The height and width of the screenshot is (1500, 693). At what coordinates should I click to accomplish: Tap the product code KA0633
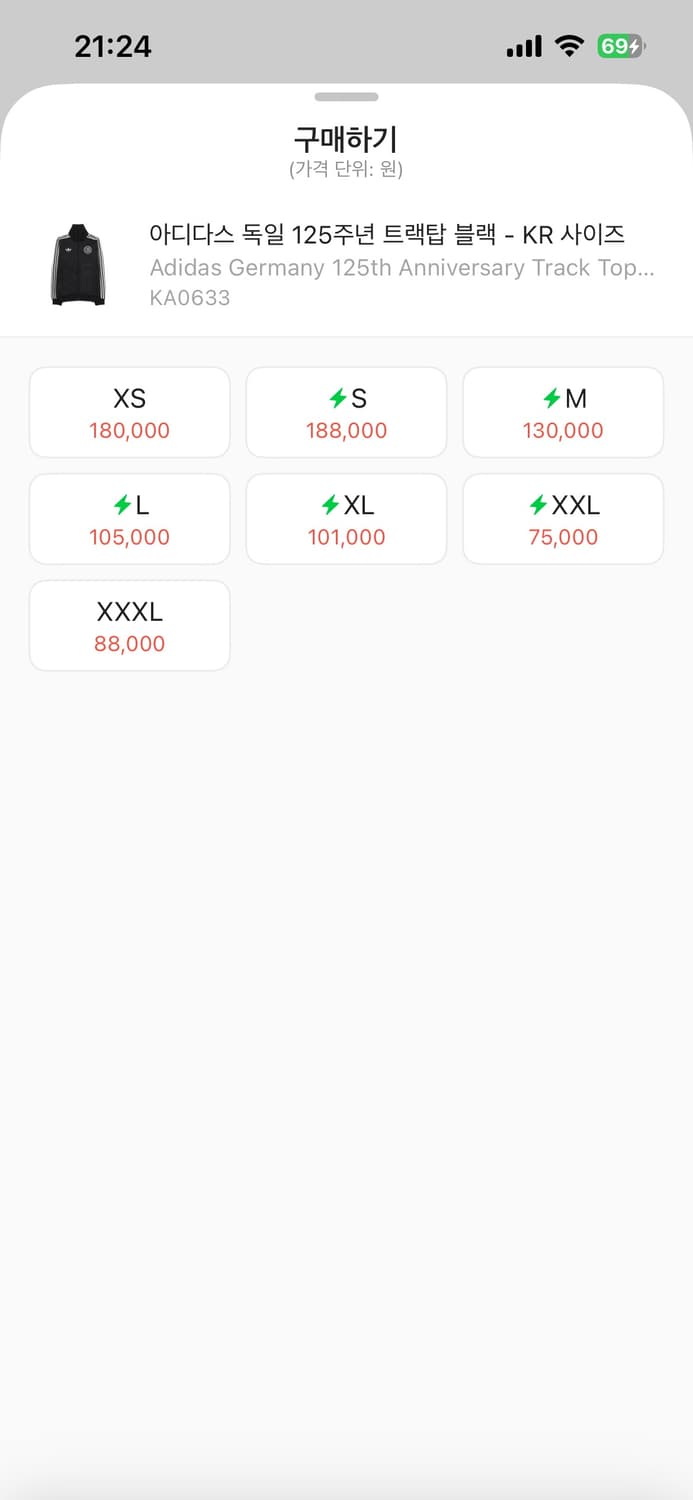[190, 298]
